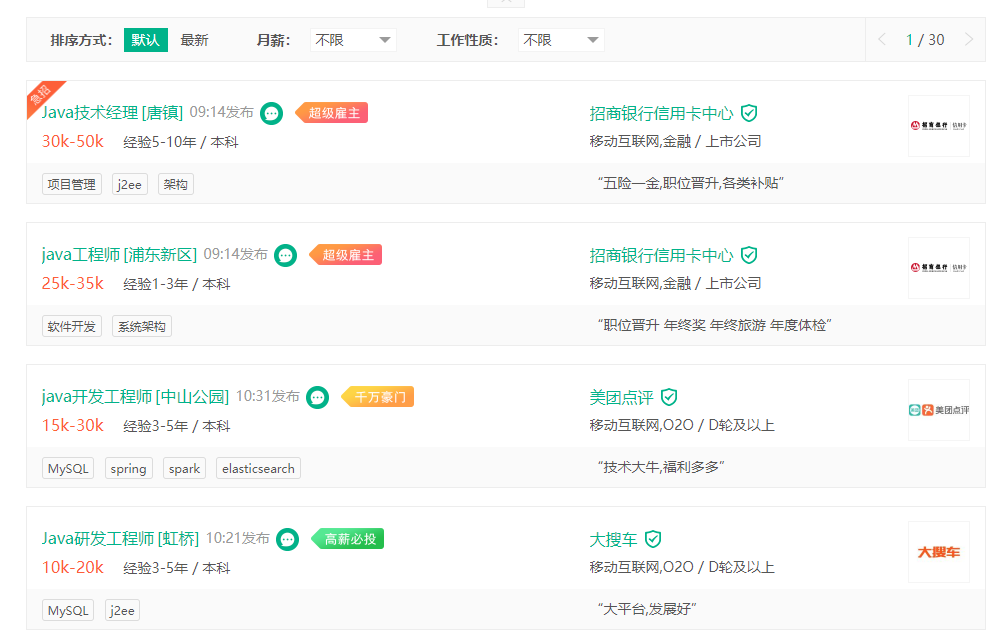The width and height of the screenshot is (1004, 640).
Task: Click the 30k-50k salary text
Action: click(x=72, y=141)
